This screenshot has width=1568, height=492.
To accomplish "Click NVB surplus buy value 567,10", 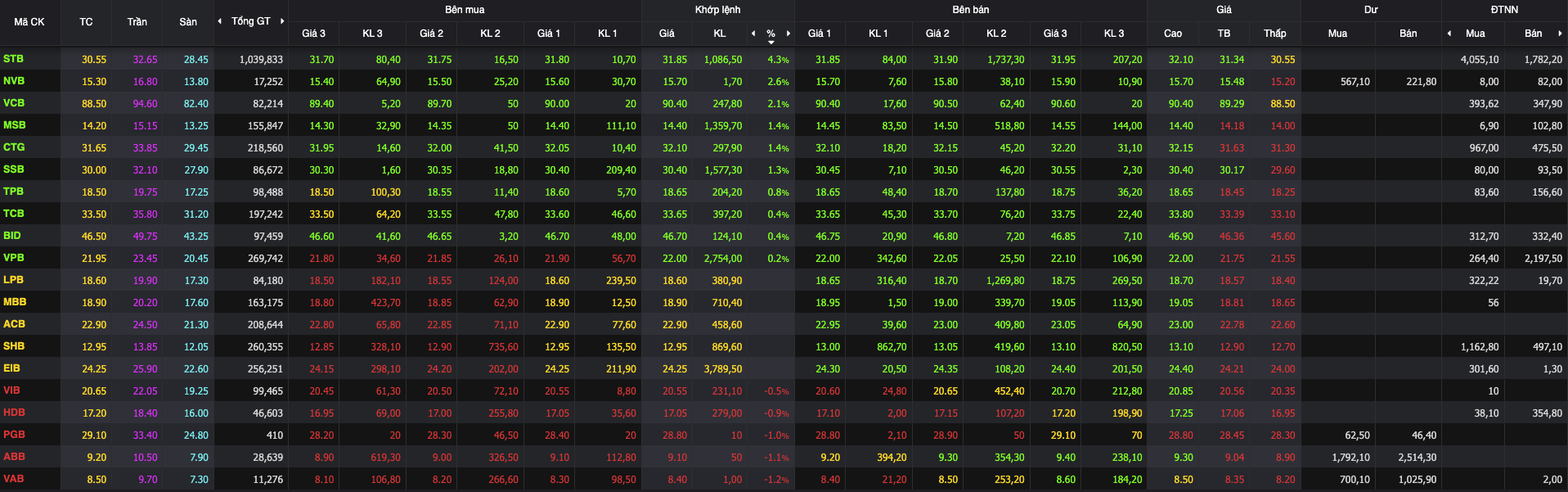I will 1355,82.
